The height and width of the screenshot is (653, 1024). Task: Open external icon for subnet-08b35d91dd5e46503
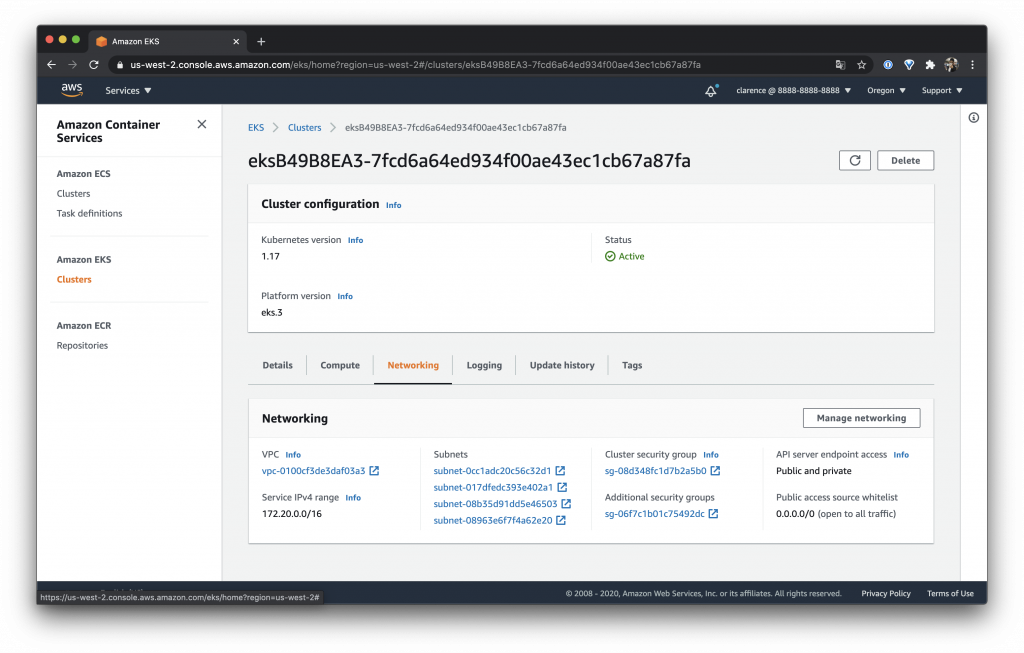tap(566, 503)
